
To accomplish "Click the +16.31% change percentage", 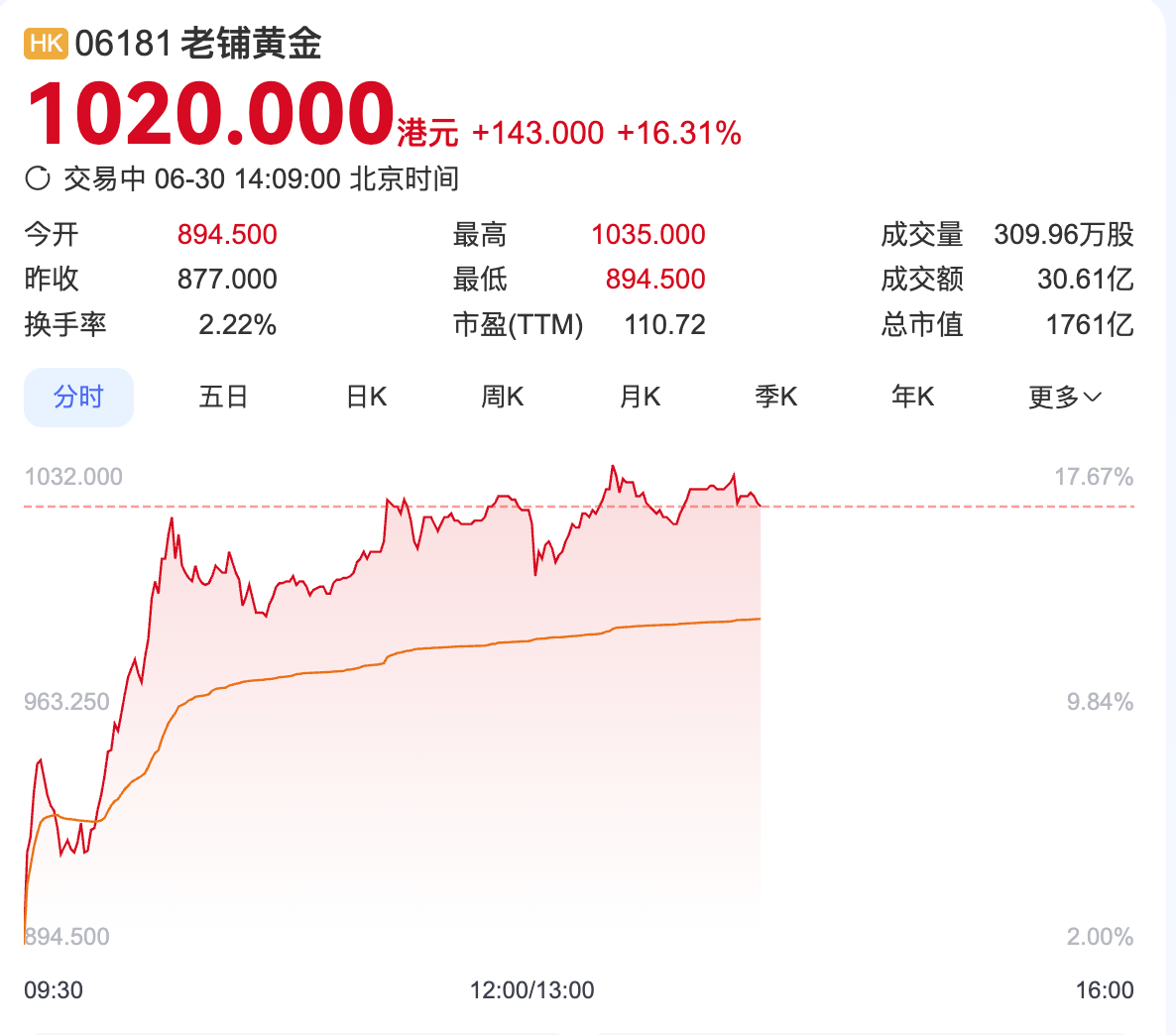I will pos(679,133).
